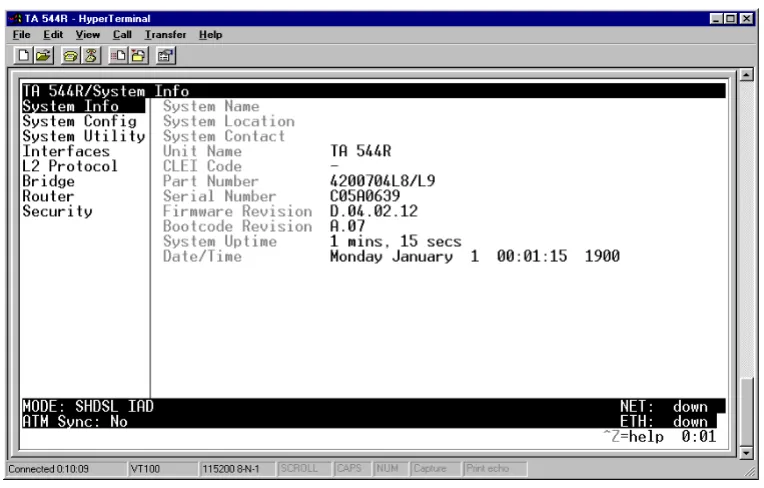Click Firmware Revision value D.04.02.12
The height and width of the screenshot is (488, 764).
tap(374, 211)
